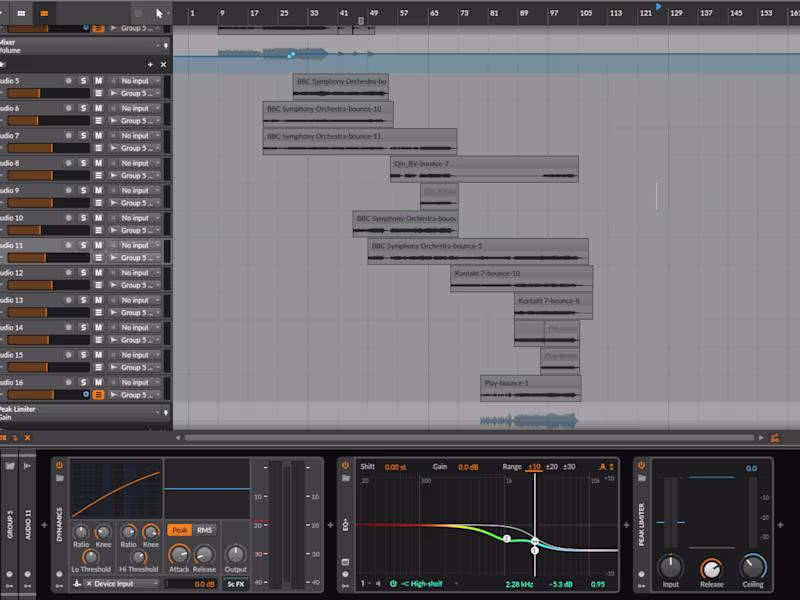Open the No input dropdown for Audio 6
The width and height of the screenshot is (800, 600).
(x=136, y=108)
